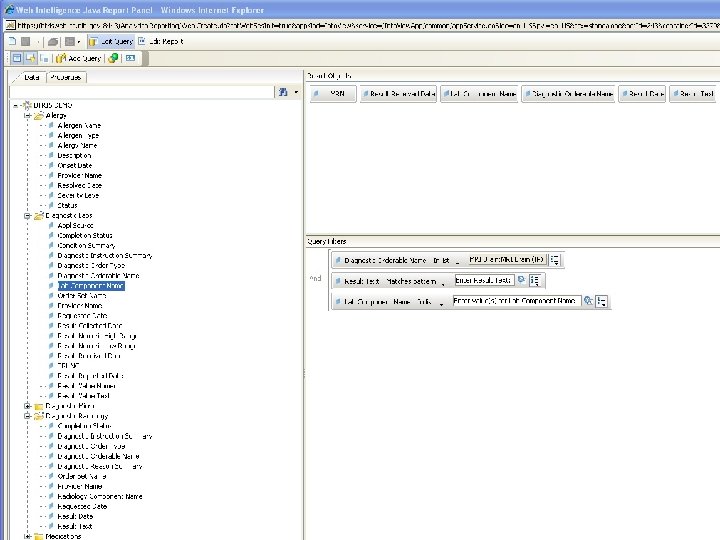Click the New document icon
The width and height of the screenshot is (720, 540).
12,41
